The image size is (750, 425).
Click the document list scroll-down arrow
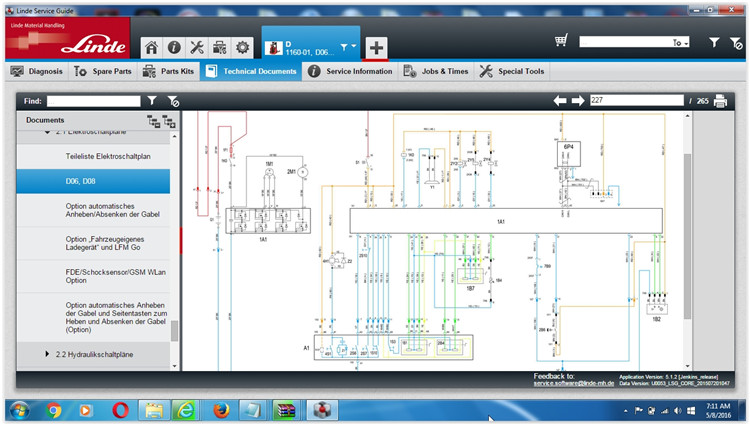point(175,366)
